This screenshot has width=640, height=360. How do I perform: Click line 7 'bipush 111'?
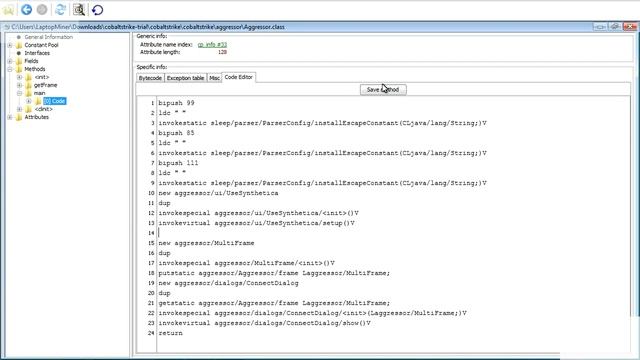178,163
